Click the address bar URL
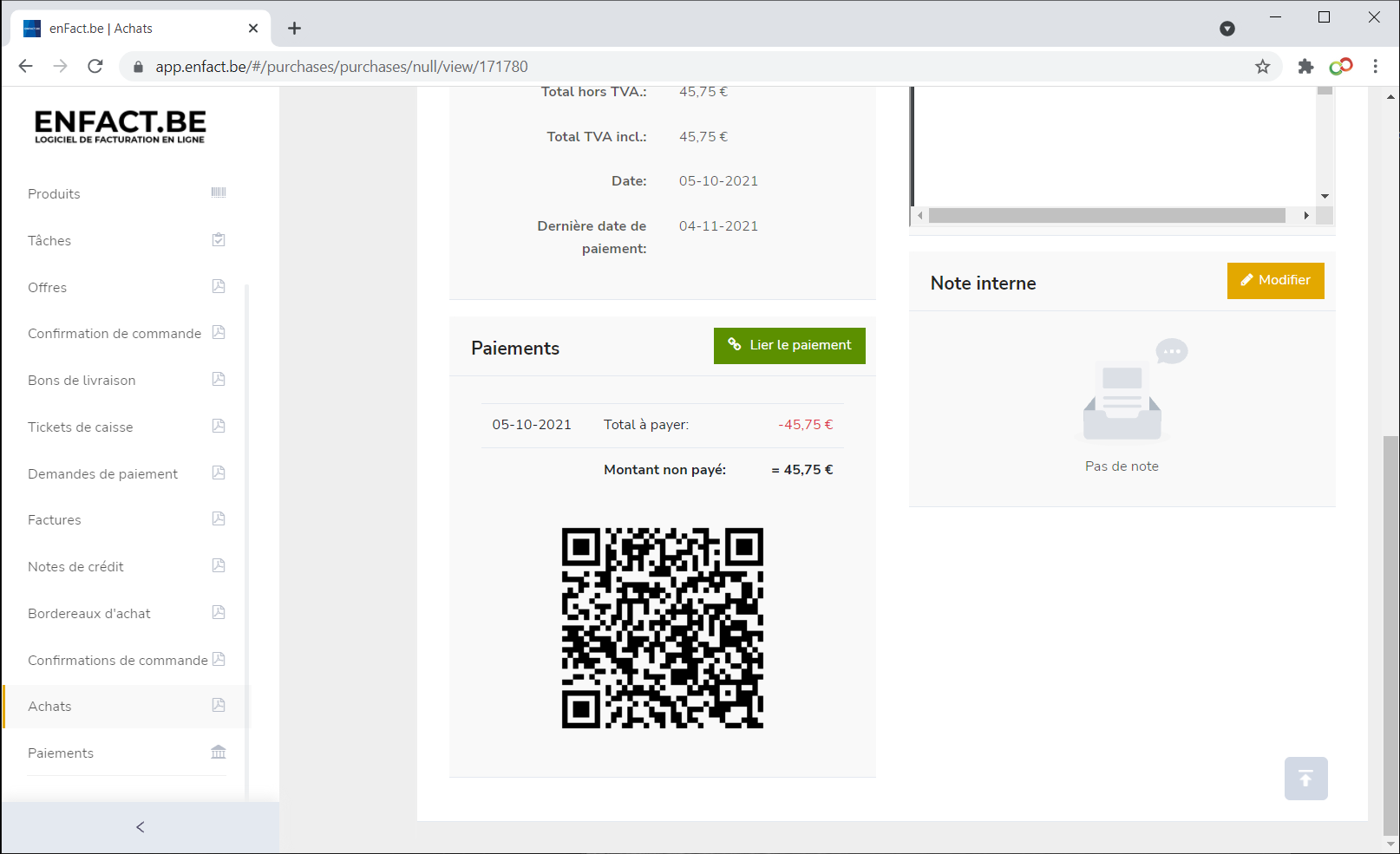This screenshot has height=854, width=1400. 342,67
